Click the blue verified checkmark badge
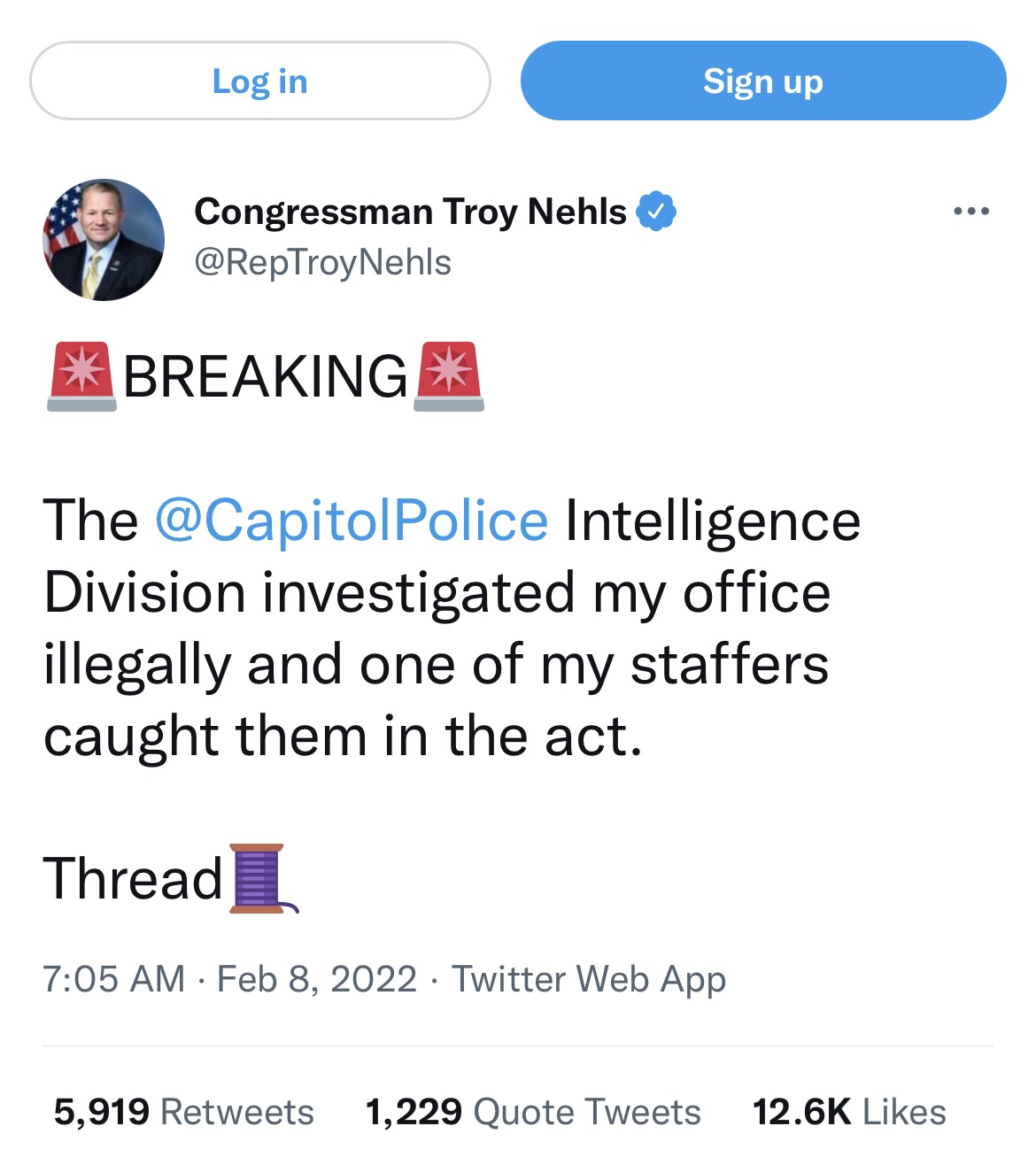 [656, 212]
